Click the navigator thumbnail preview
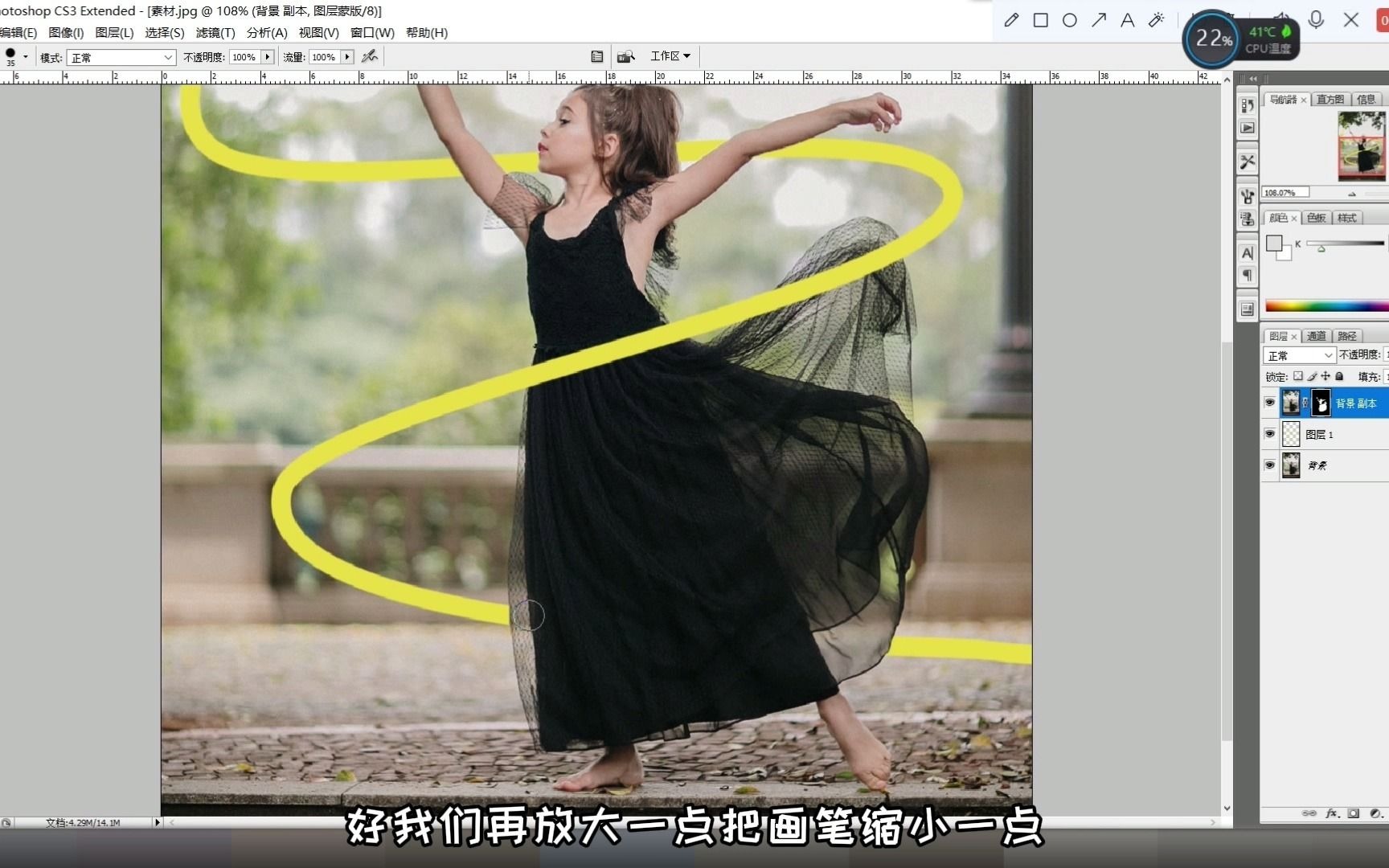The image size is (1389, 868). [1362, 146]
